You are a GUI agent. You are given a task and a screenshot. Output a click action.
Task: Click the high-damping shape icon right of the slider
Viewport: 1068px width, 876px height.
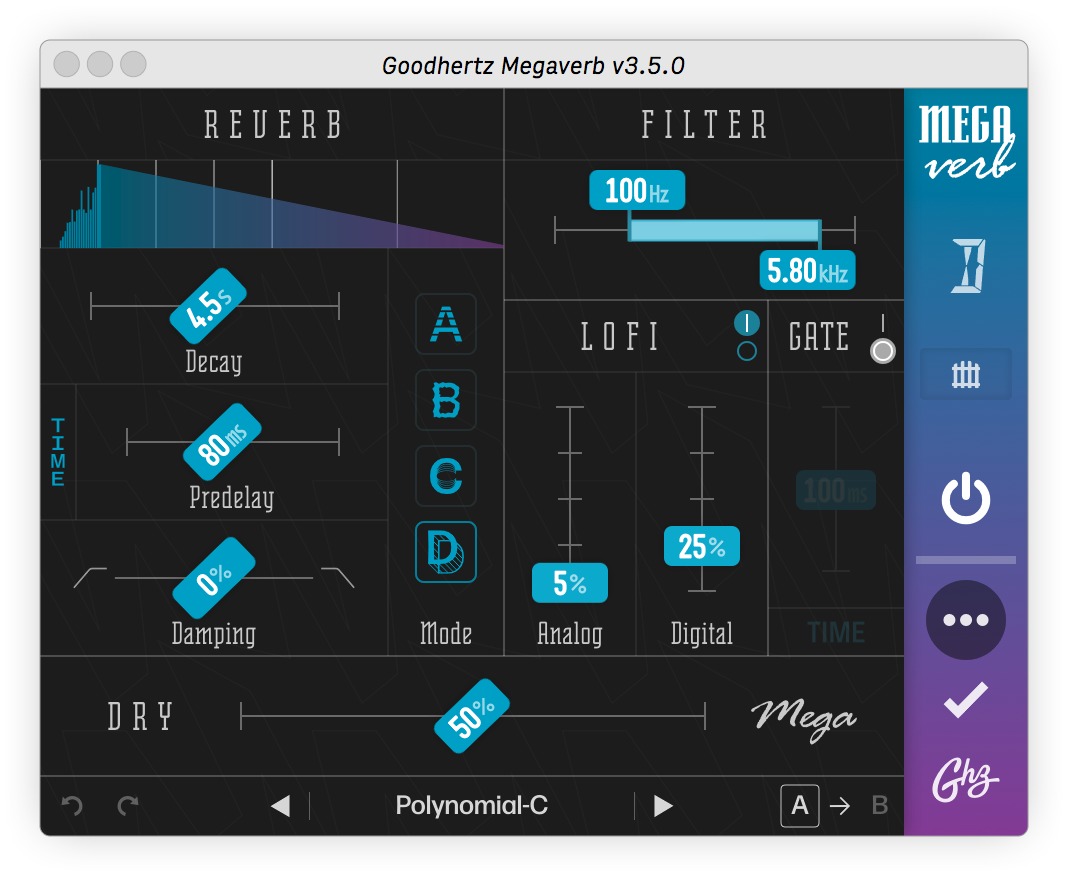pos(338,578)
